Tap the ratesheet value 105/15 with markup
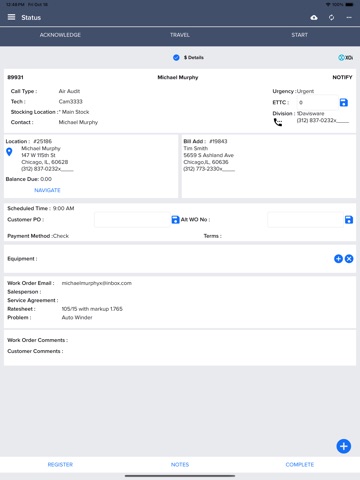Viewport: 360px width, 480px height. coord(92,309)
